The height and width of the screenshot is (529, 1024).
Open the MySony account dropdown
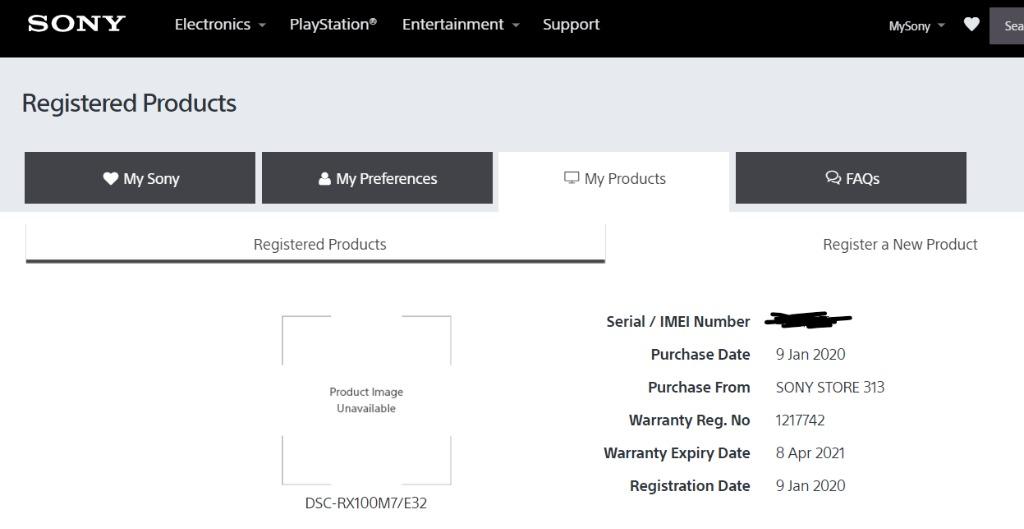(x=916, y=26)
